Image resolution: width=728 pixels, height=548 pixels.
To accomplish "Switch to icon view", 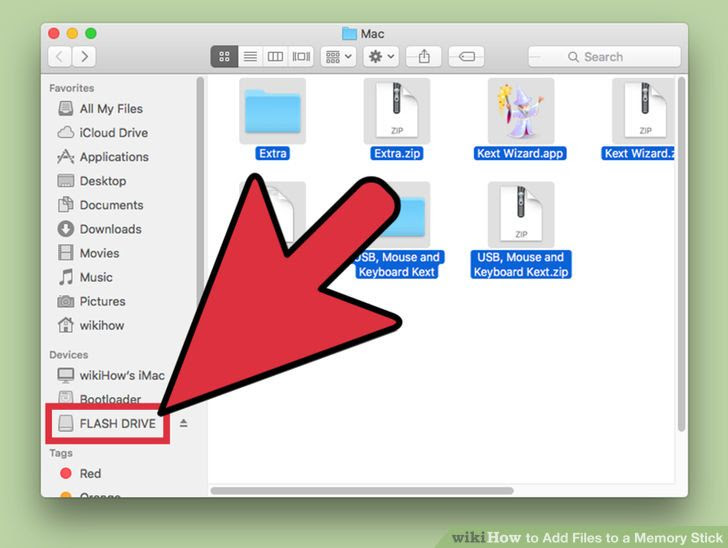I will (224, 57).
